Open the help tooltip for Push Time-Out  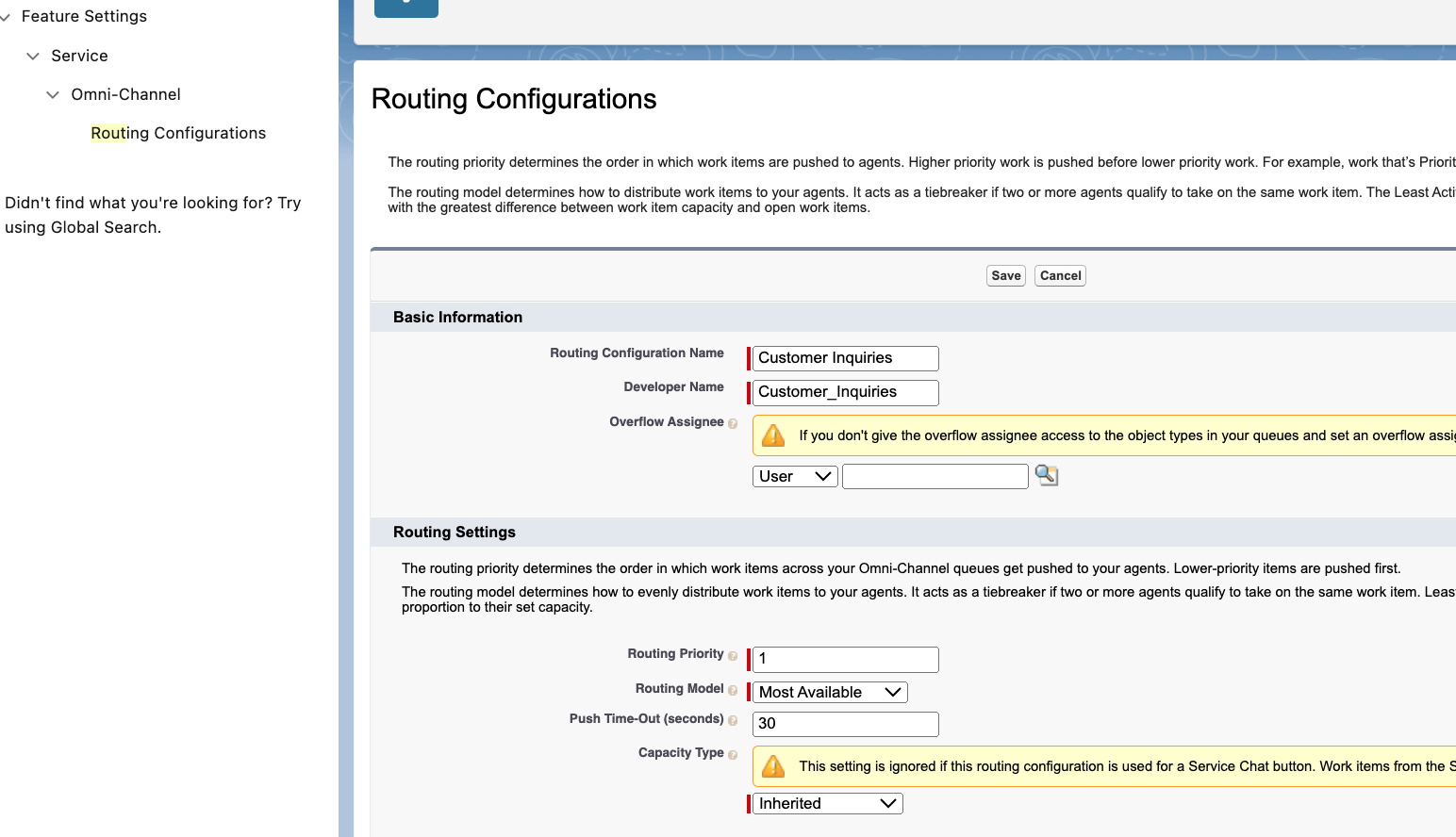click(734, 720)
